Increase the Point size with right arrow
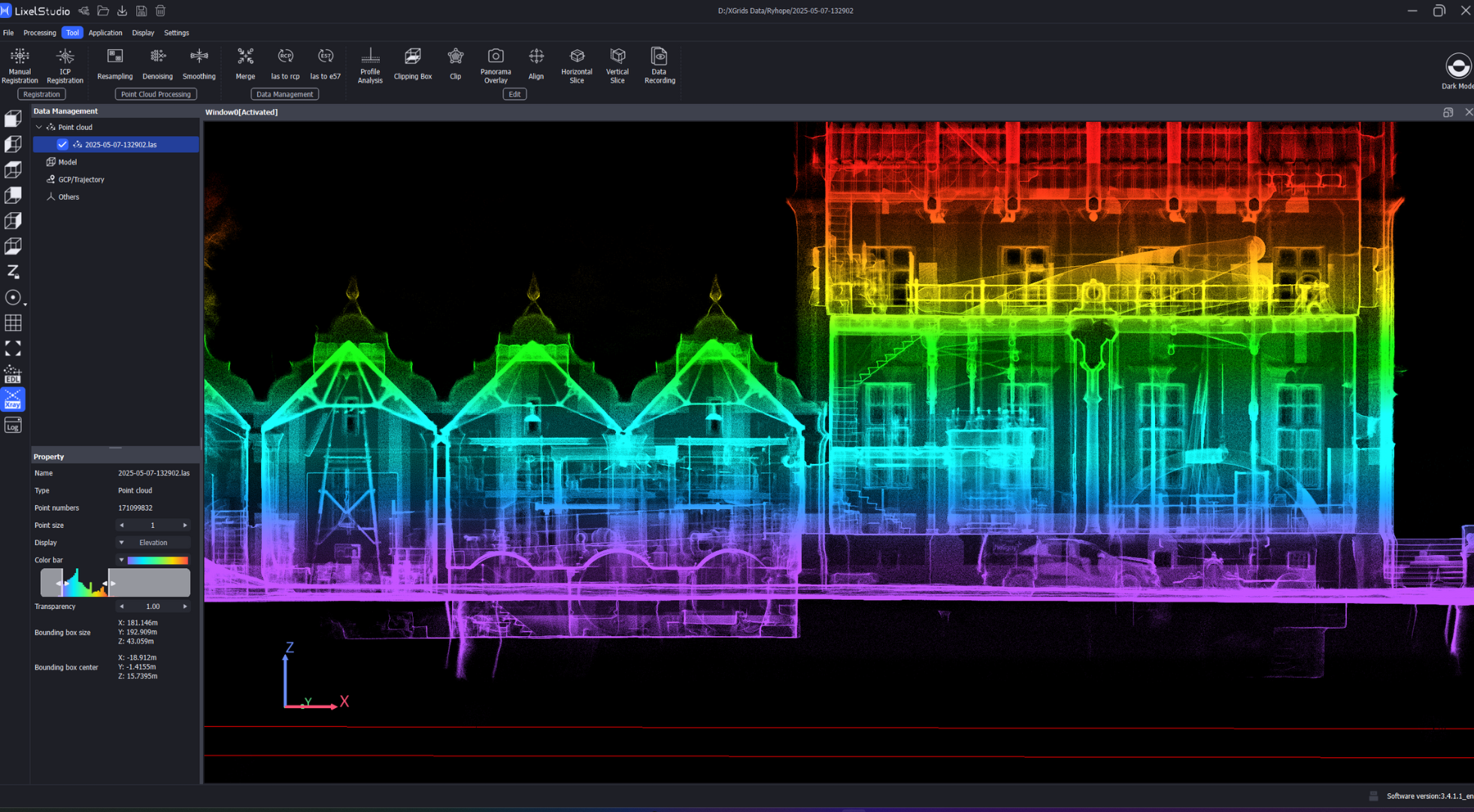The height and width of the screenshot is (812, 1474). (185, 526)
